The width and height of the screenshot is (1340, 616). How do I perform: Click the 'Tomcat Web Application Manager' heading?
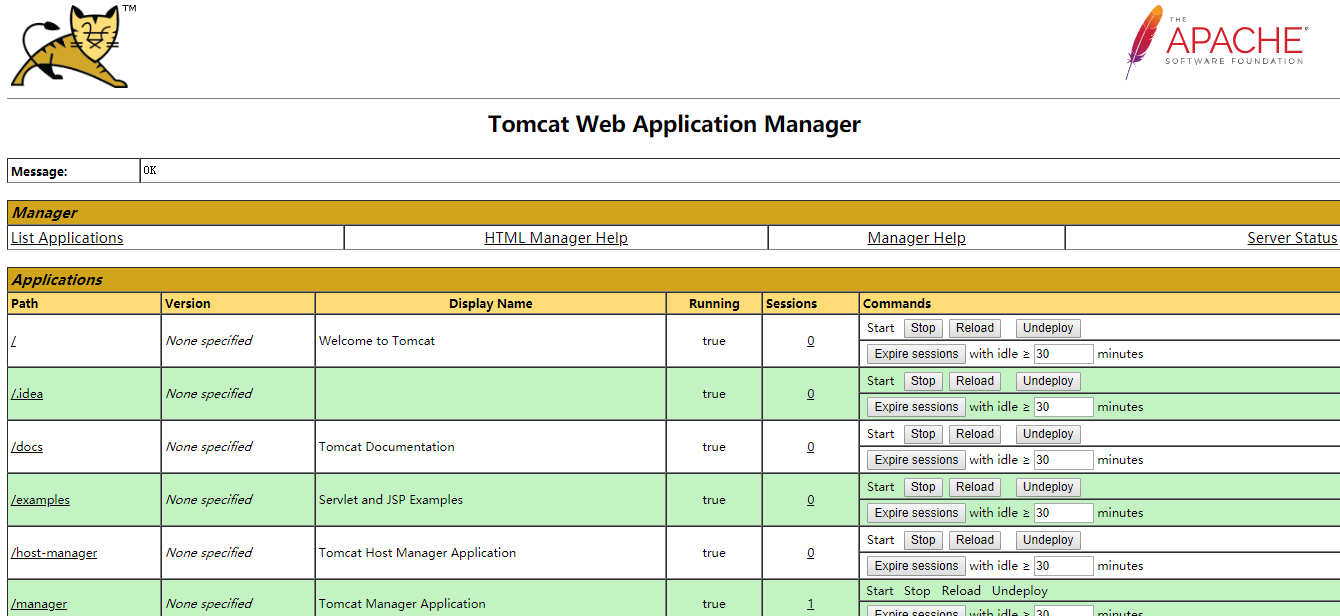click(674, 124)
